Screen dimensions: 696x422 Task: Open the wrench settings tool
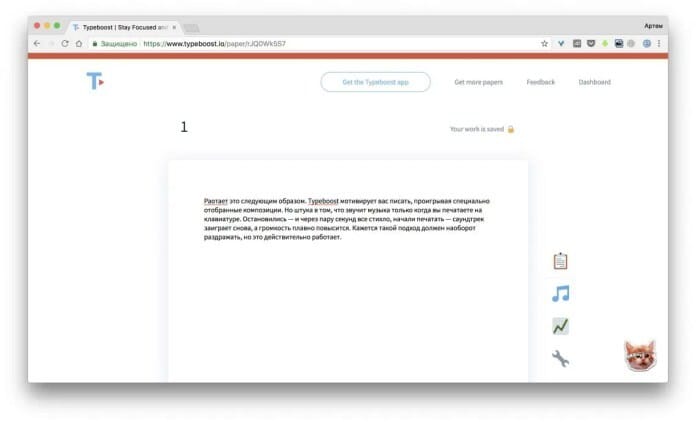(560, 359)
